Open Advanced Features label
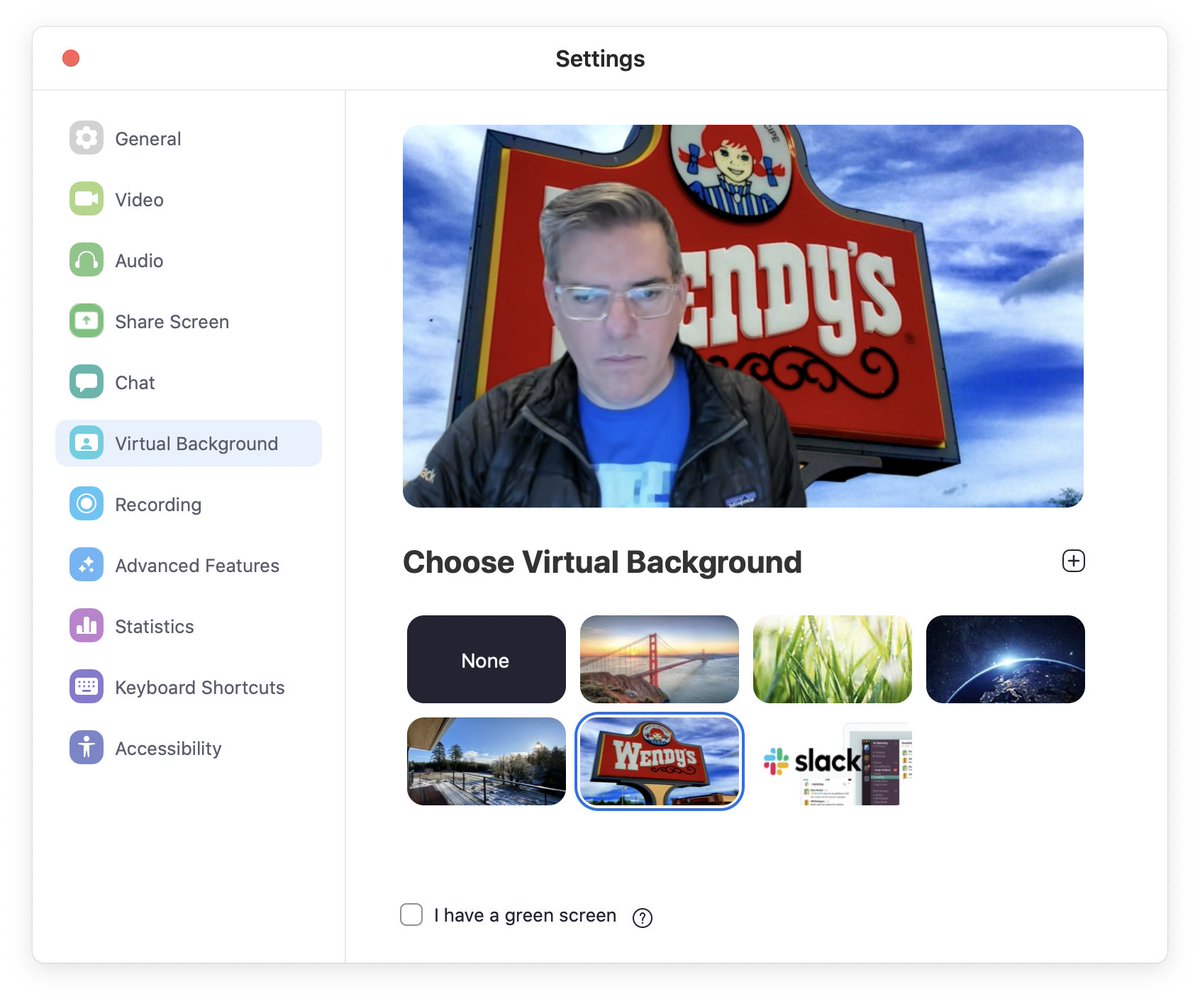Image resolution: width=1200 pixels, height=1001 pixels. point(197,566)
